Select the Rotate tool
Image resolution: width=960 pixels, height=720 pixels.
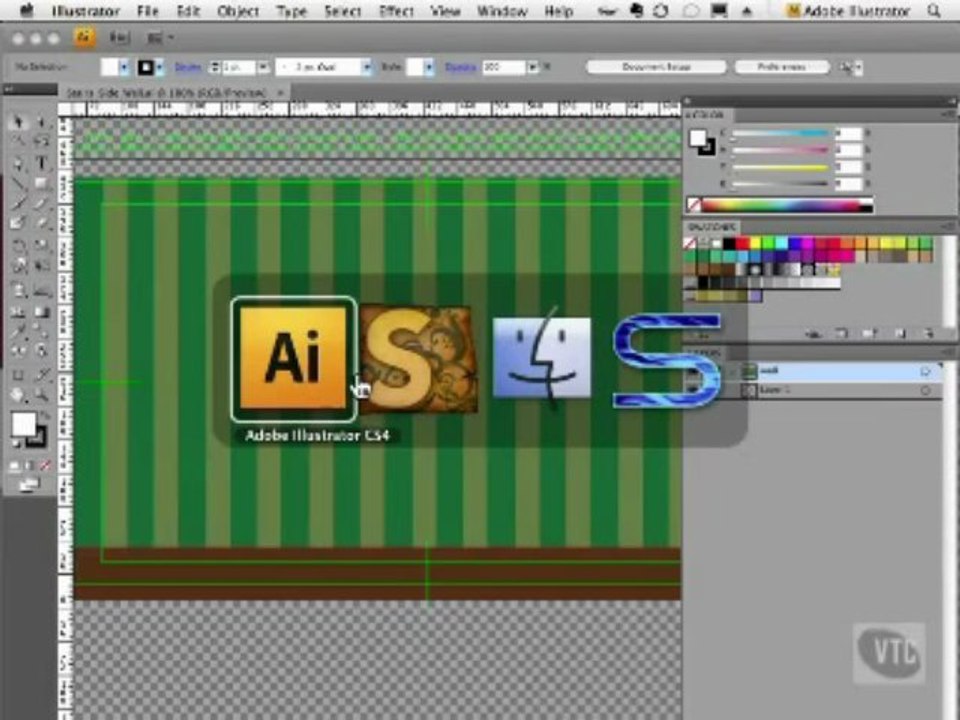tap(18, 246)
